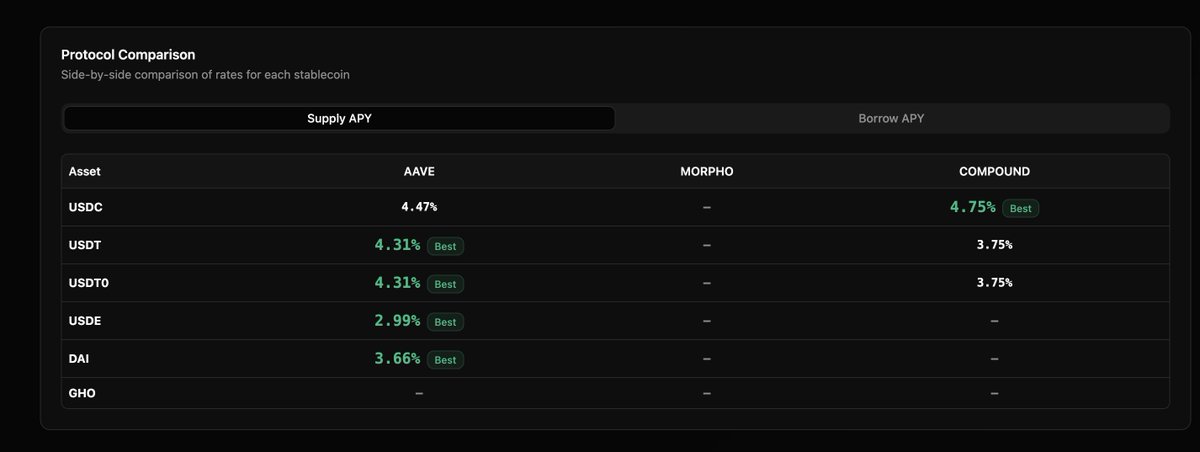Click the AAVE column header
1200x452 pixels.
419,172
